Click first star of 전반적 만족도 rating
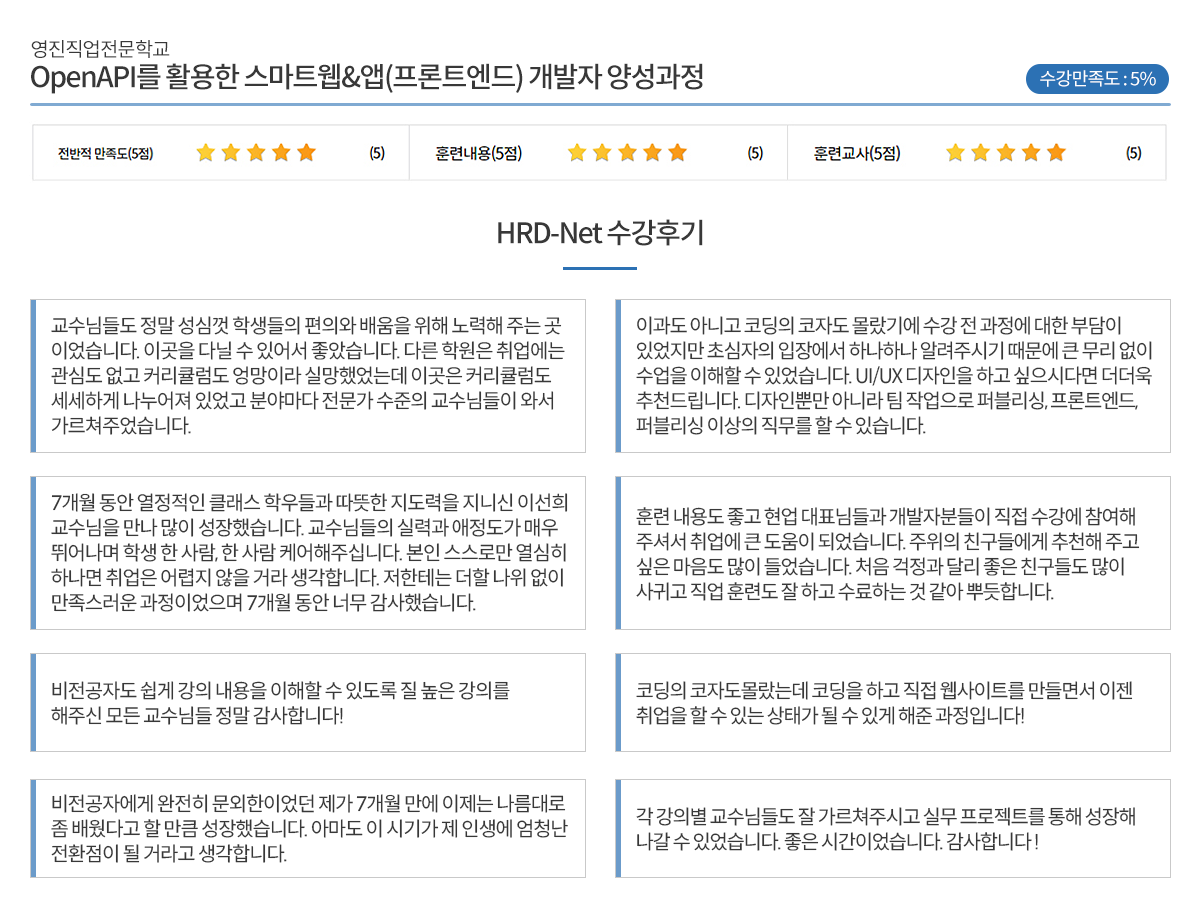1200x913 pixels. 205,153
